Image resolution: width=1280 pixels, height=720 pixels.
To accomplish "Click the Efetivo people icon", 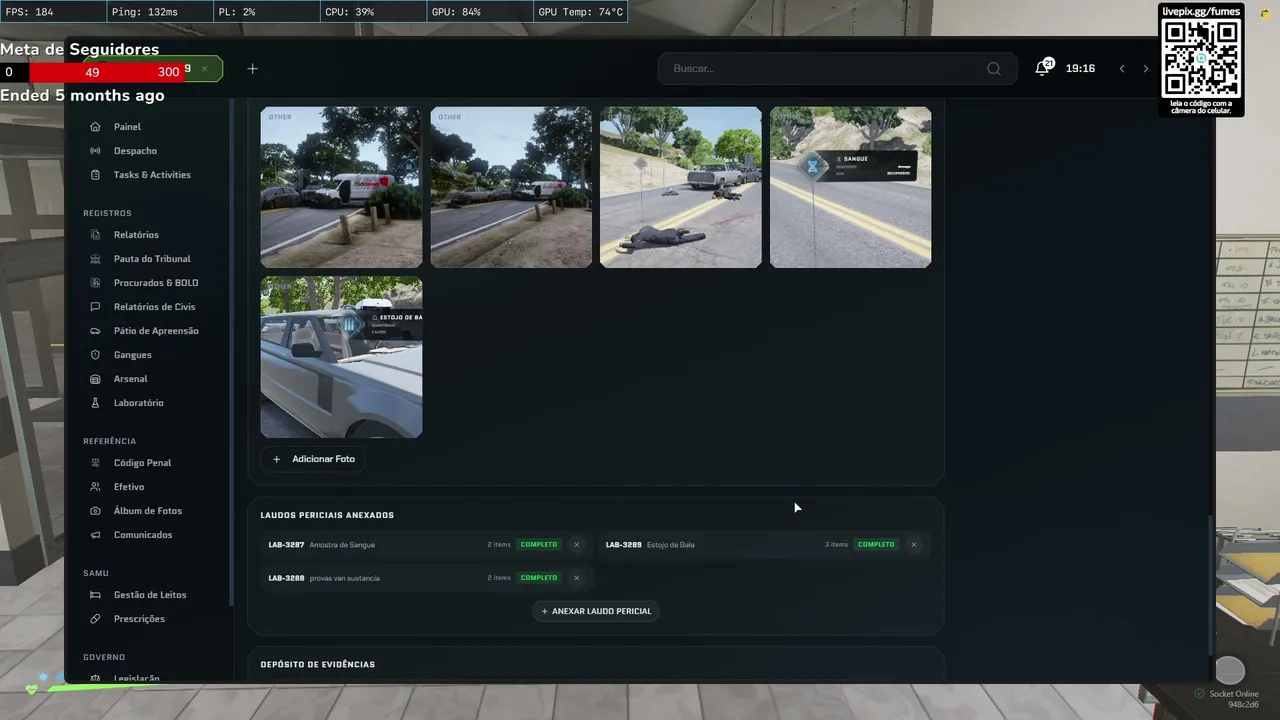I will (95, 487).
